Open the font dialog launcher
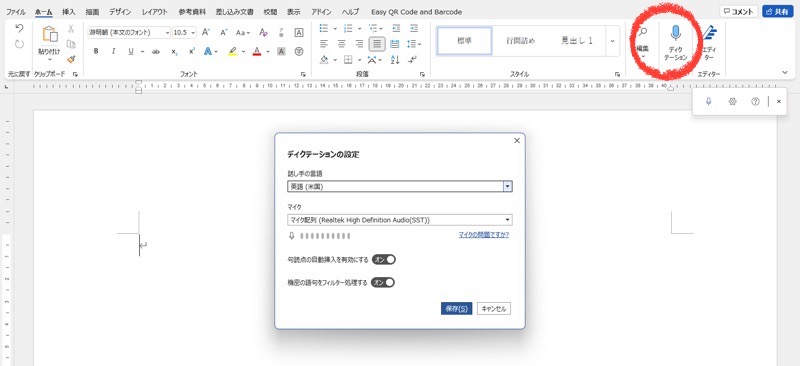The width and height of the screenshot is (800, 366). [303, 74]
